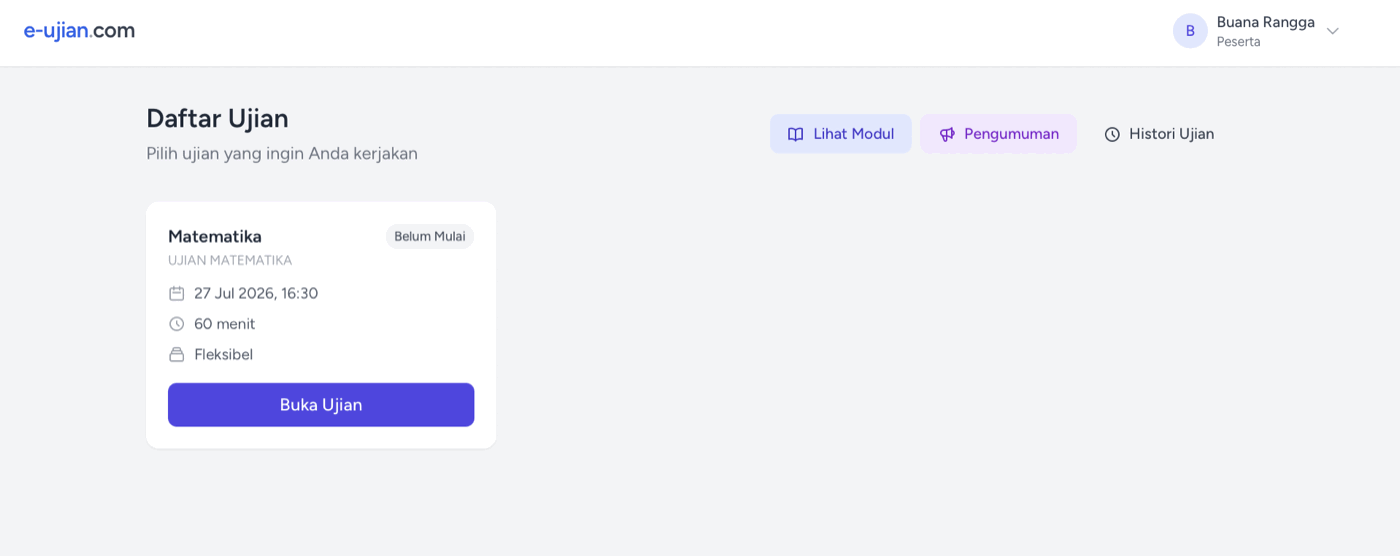
Task: Open the Lihat Modul page
Action: pos(841,134)
